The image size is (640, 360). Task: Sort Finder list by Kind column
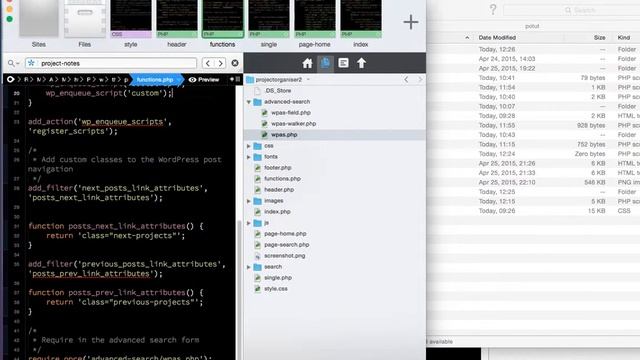624,38
